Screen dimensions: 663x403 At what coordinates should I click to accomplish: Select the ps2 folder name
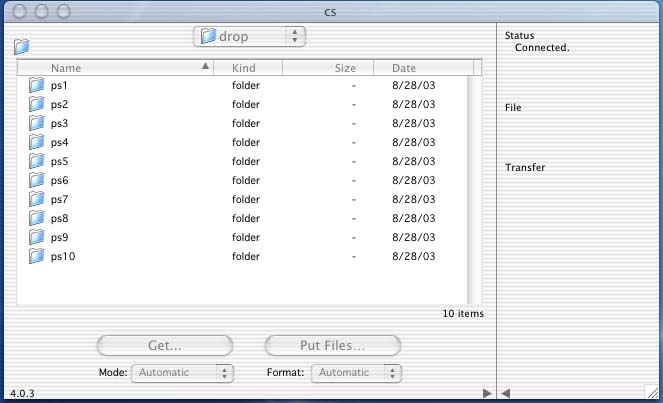[x=59, y=104]
